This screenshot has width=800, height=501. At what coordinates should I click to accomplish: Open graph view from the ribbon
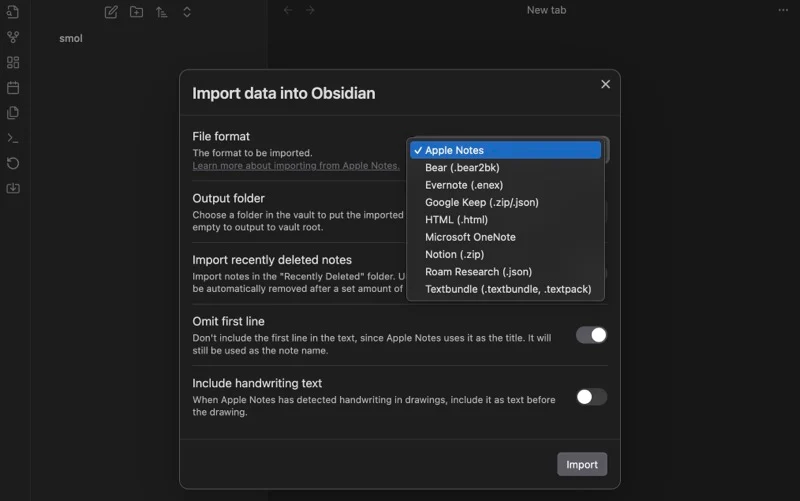[13, 37]
